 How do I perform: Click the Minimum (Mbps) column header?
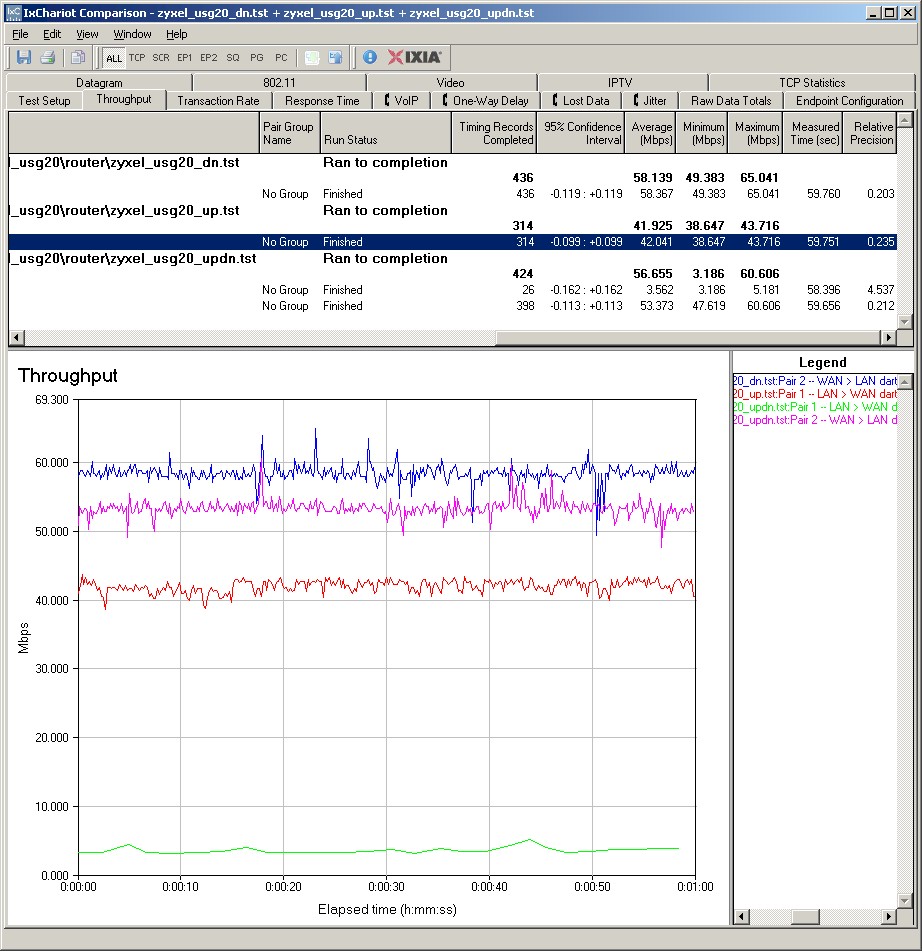[702, 133]
